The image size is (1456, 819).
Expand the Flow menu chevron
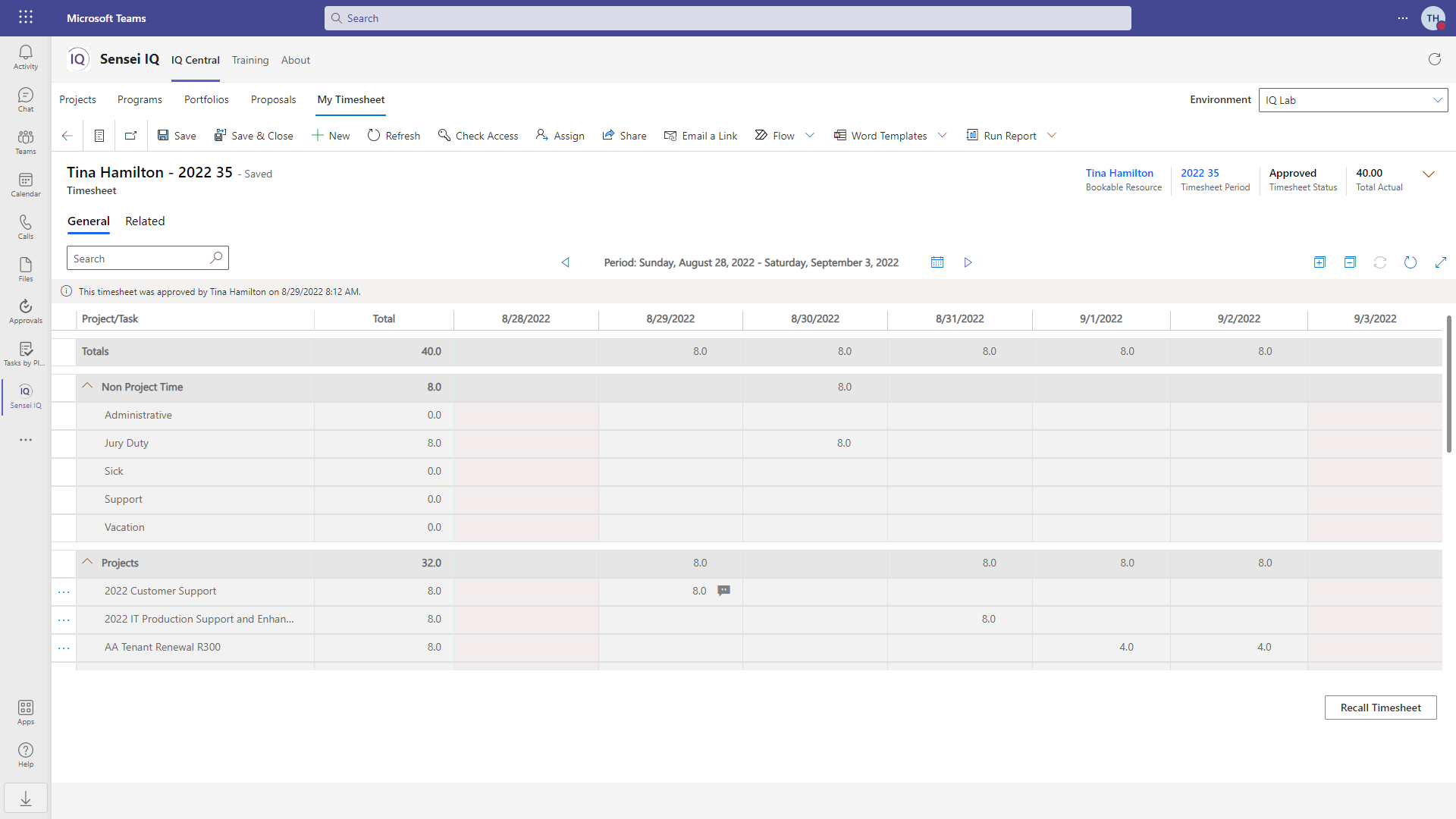[x=810, y=136]
